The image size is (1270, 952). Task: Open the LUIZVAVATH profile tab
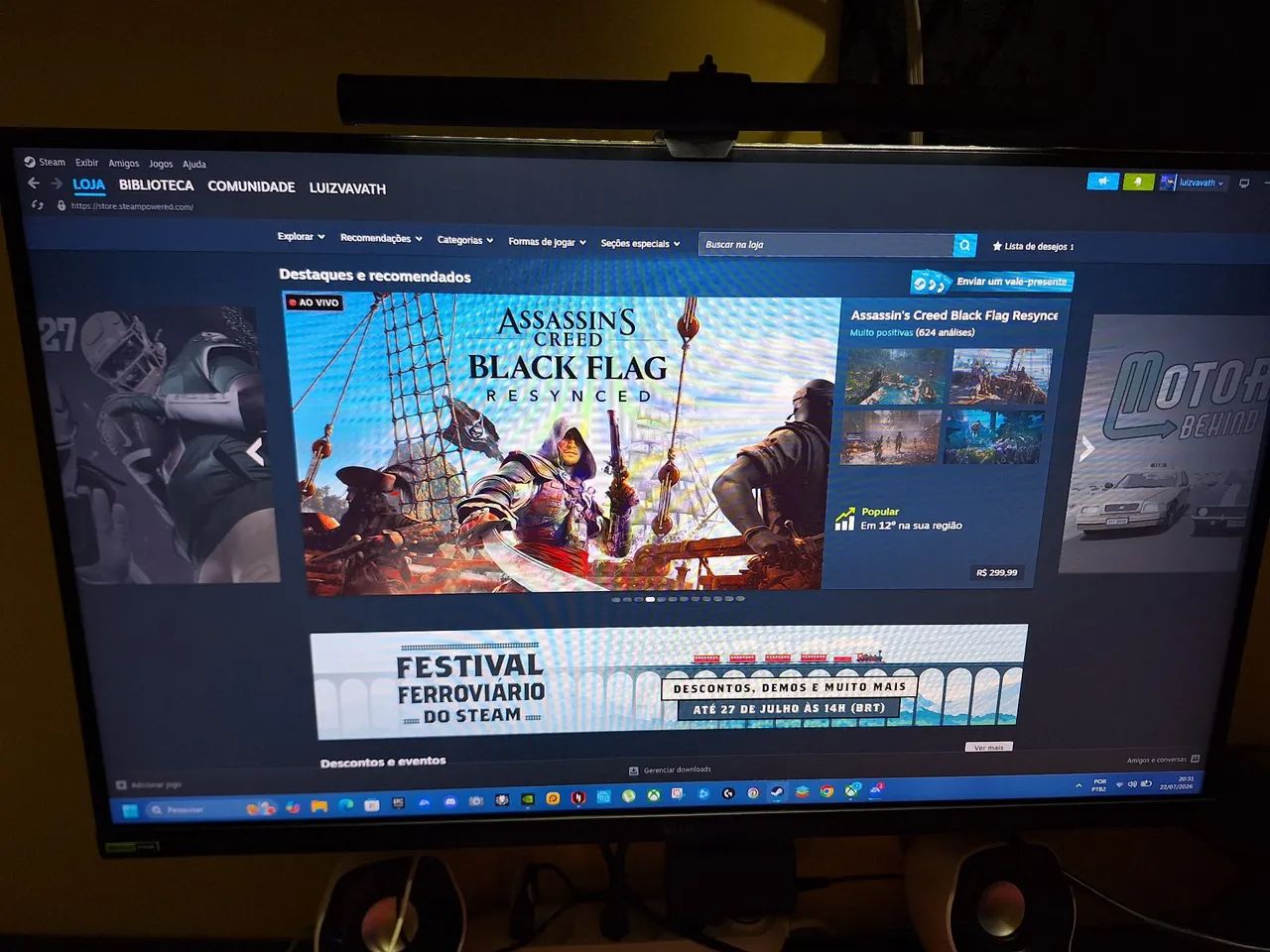coord(347,188)
